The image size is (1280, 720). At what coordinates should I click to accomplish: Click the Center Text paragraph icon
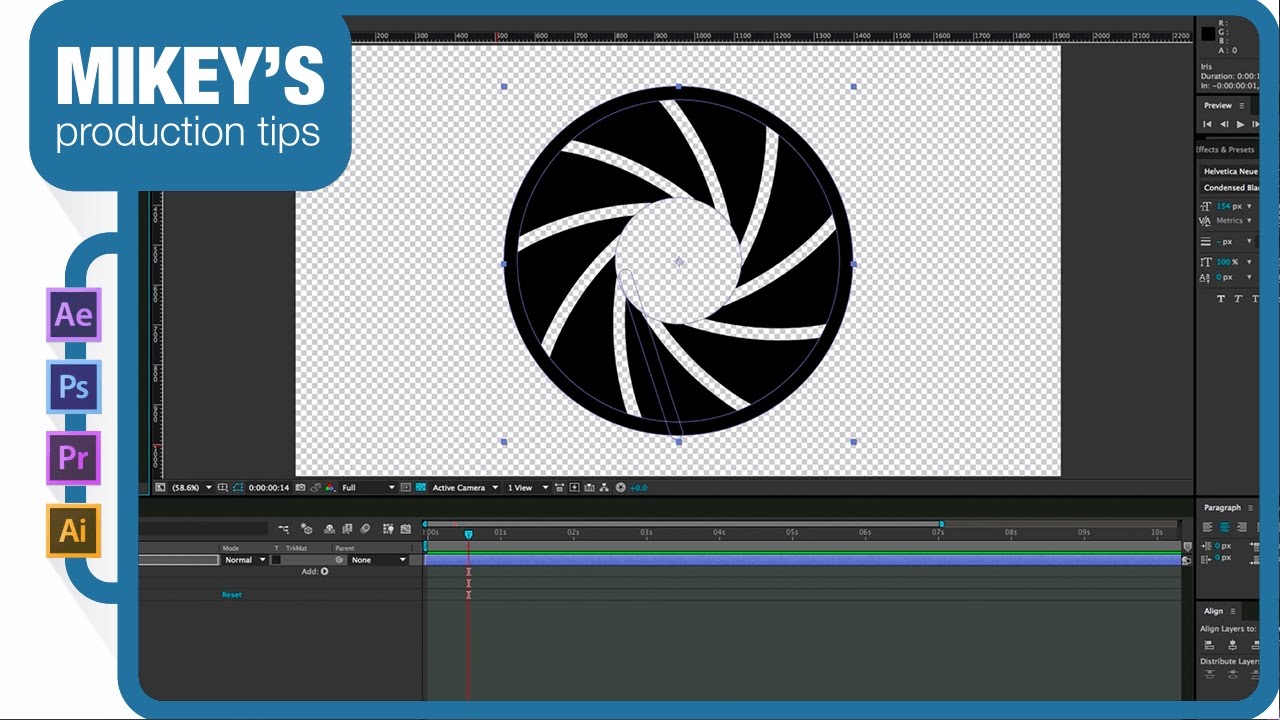[x=1224, y=527]
